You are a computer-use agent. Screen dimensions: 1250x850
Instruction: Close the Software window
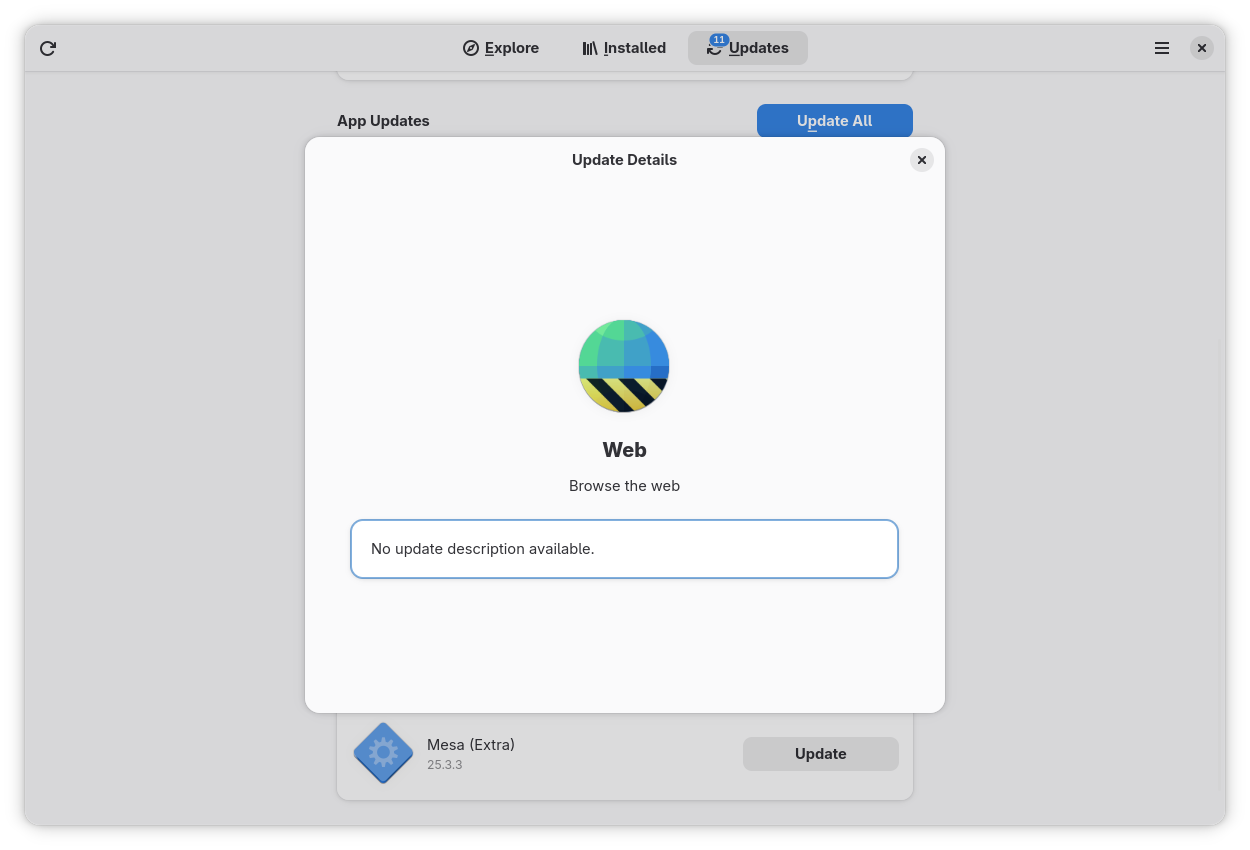1202,48
